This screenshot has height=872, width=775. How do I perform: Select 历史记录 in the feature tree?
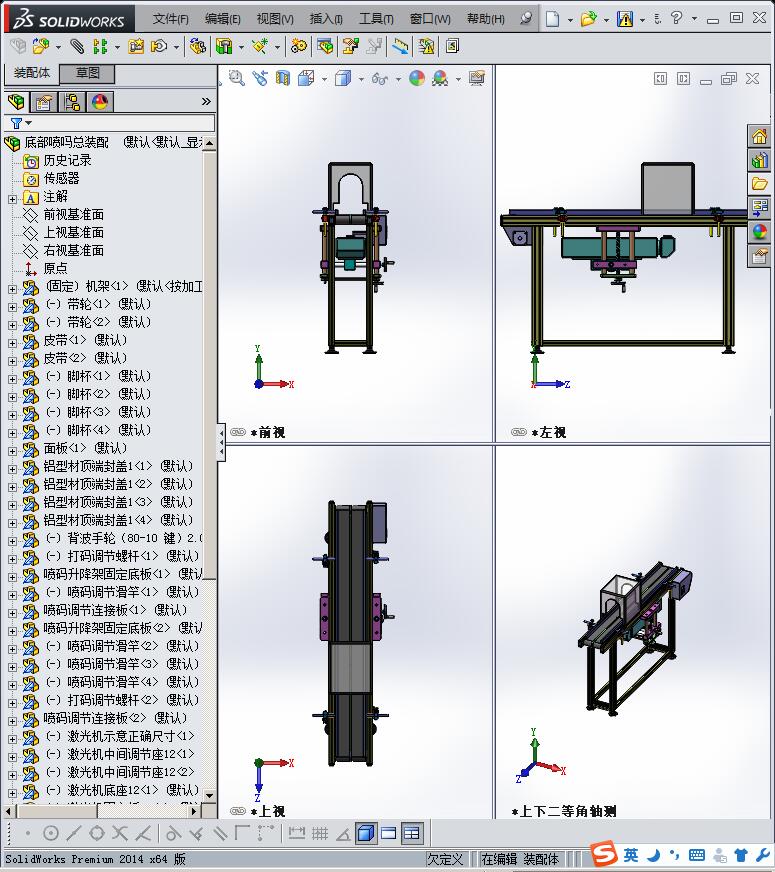pos(67,161)
